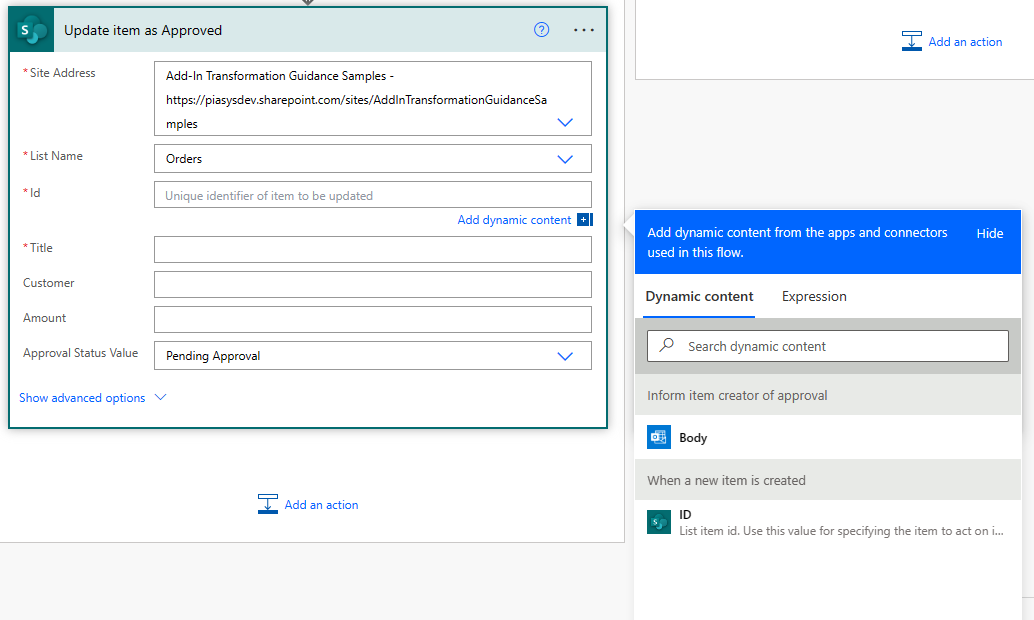
Task: Open the Approval Status Value dropdown
Action: [x=565, y=355]
